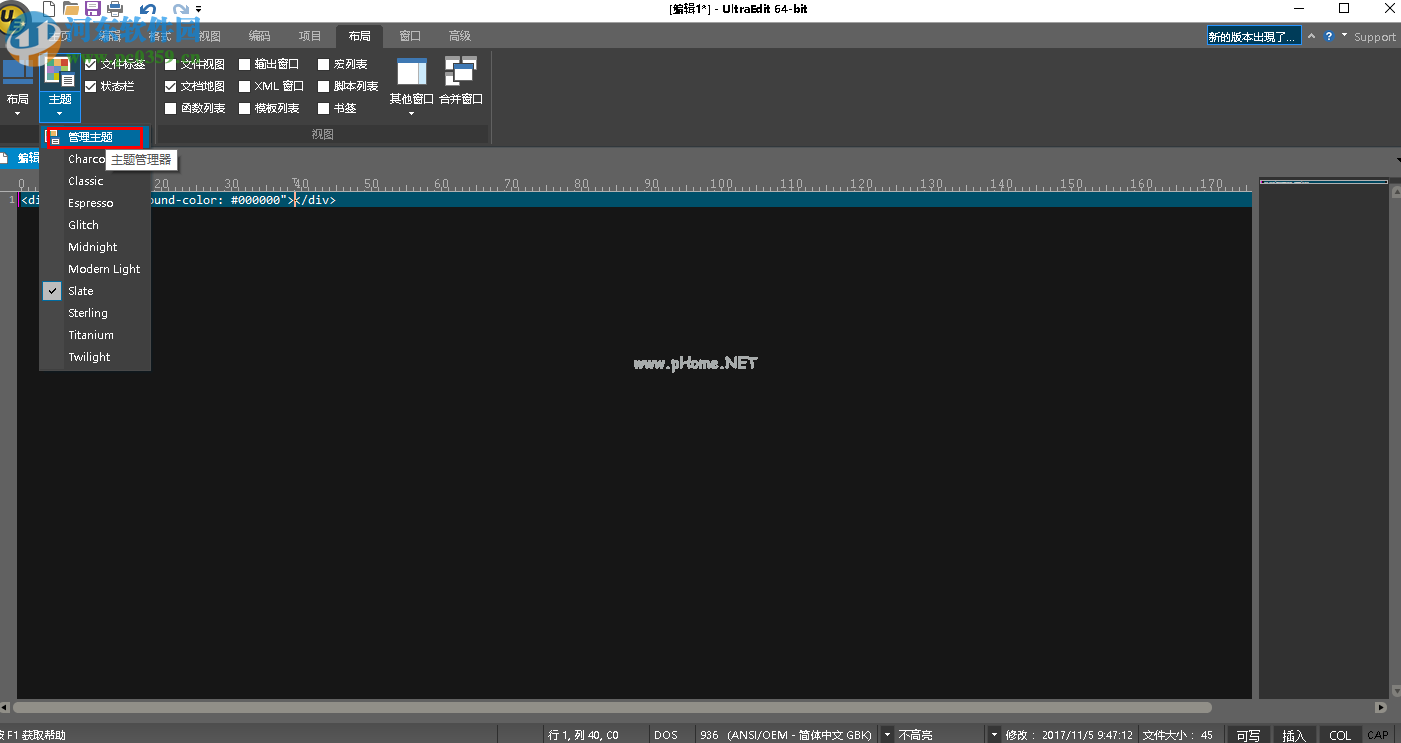Toggle the 文档地图 document map checkbox

coord(171,87)
